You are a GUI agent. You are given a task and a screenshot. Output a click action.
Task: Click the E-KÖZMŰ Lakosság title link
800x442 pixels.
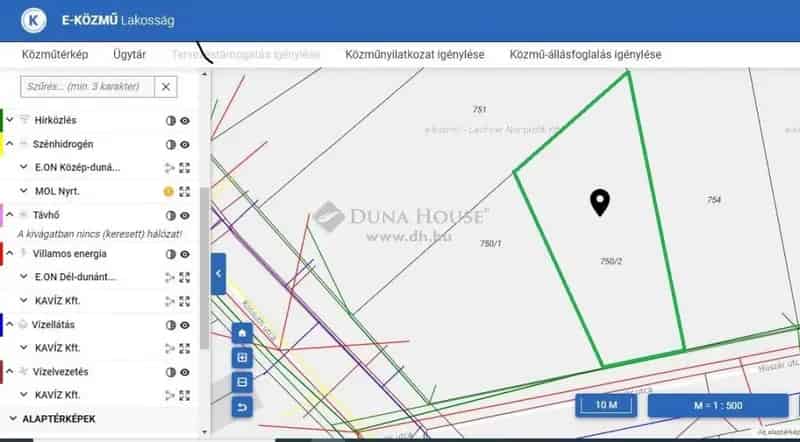click(x=118, y=21)
